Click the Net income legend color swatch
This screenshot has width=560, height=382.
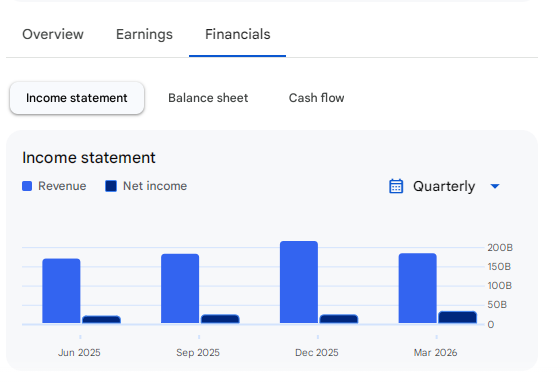coord(111,186)
